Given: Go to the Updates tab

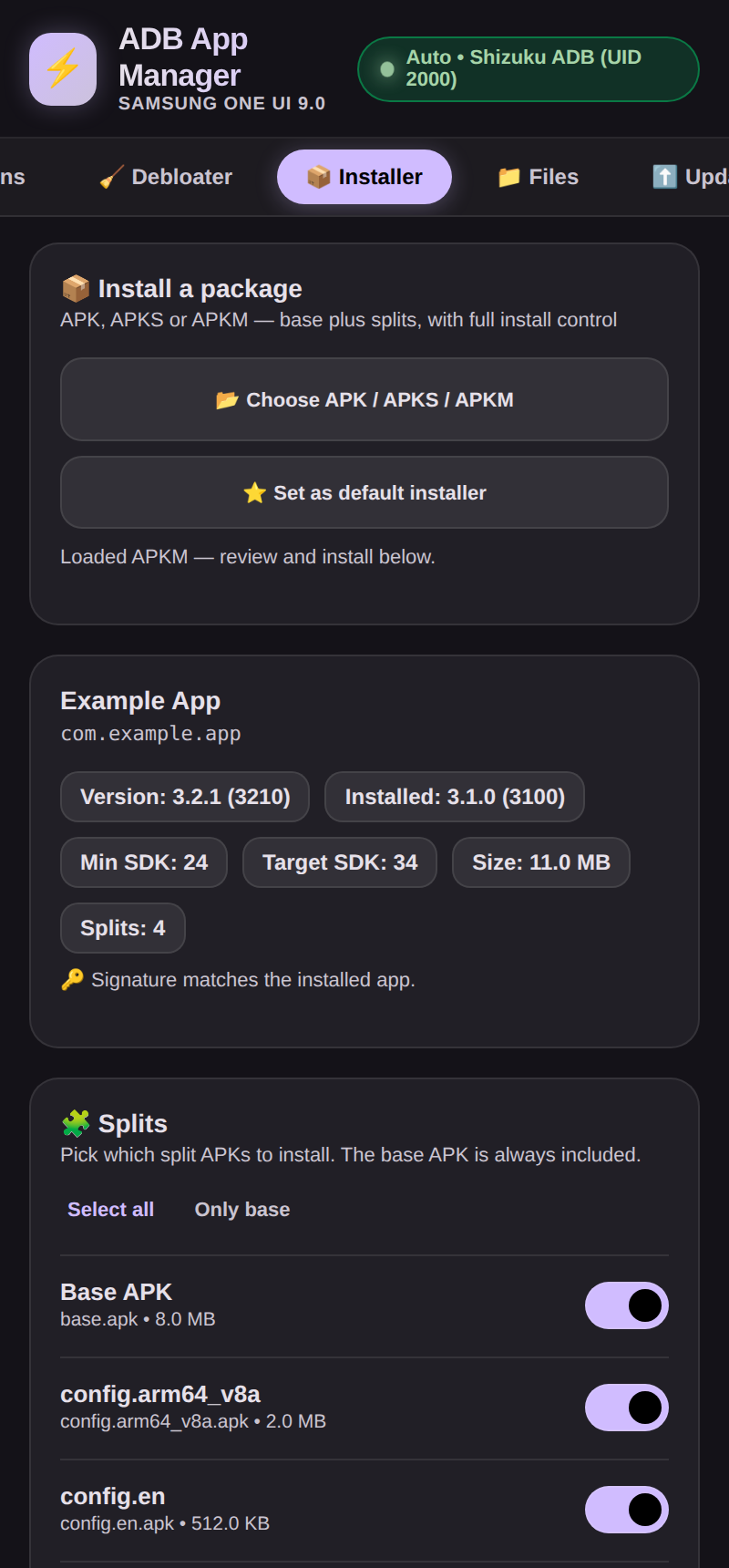Looking at the screenshot, I should coord(690,177).
